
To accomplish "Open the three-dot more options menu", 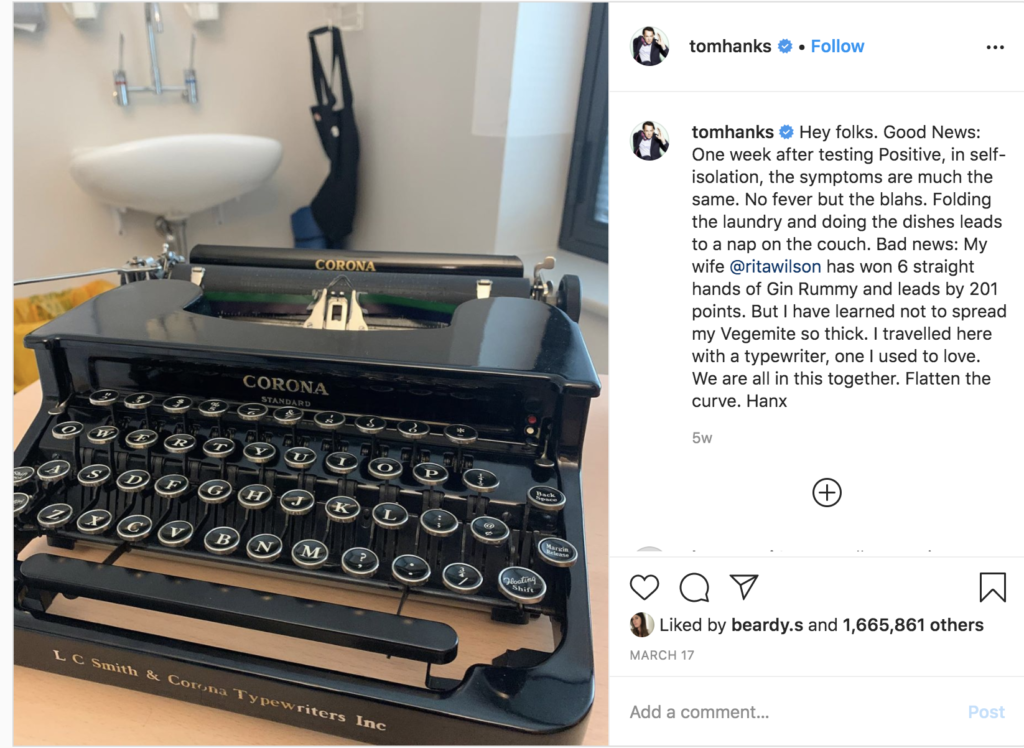I will [x=995, y=47].
